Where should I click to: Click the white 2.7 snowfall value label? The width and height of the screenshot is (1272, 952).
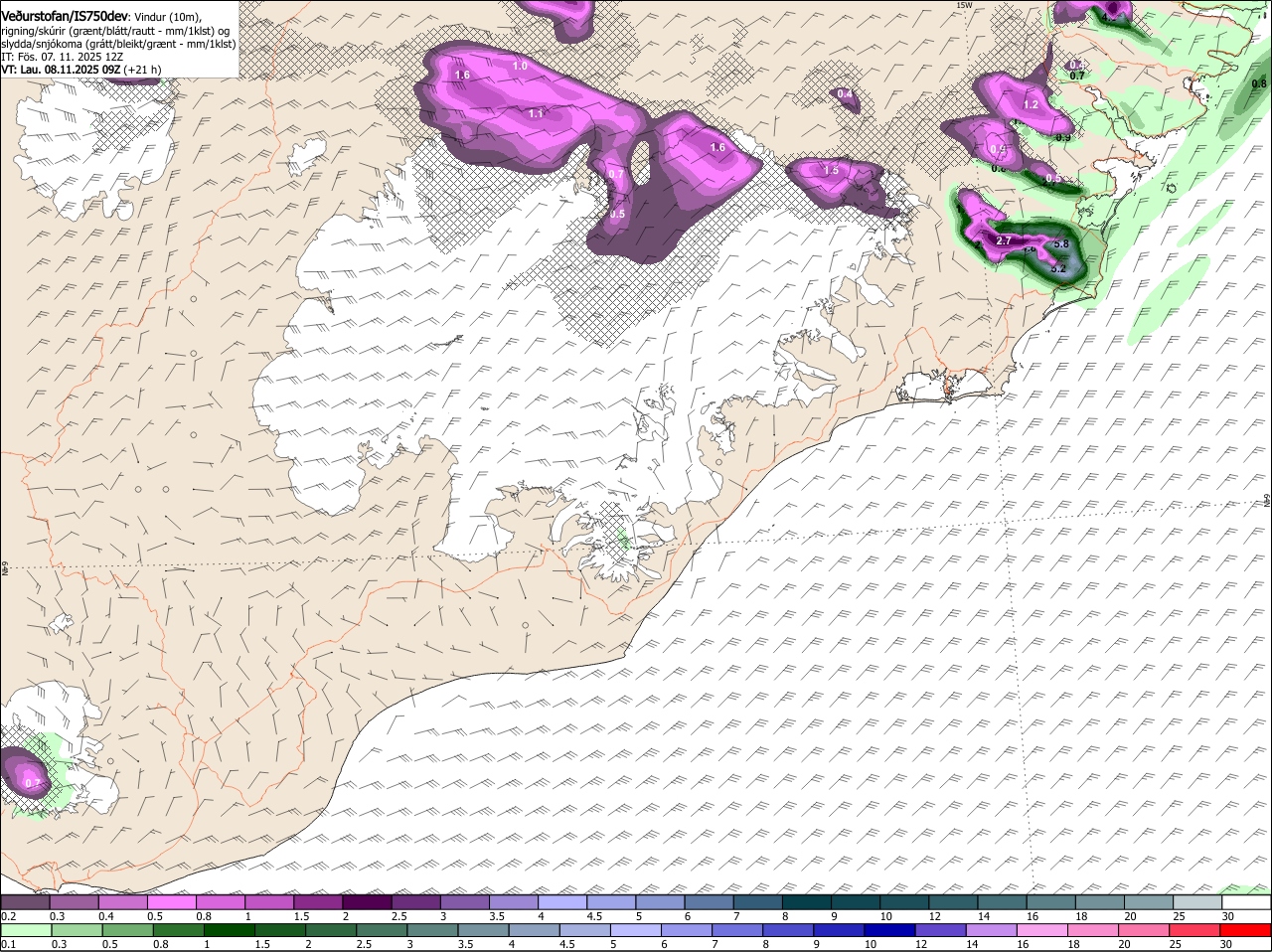(1004, 240)
